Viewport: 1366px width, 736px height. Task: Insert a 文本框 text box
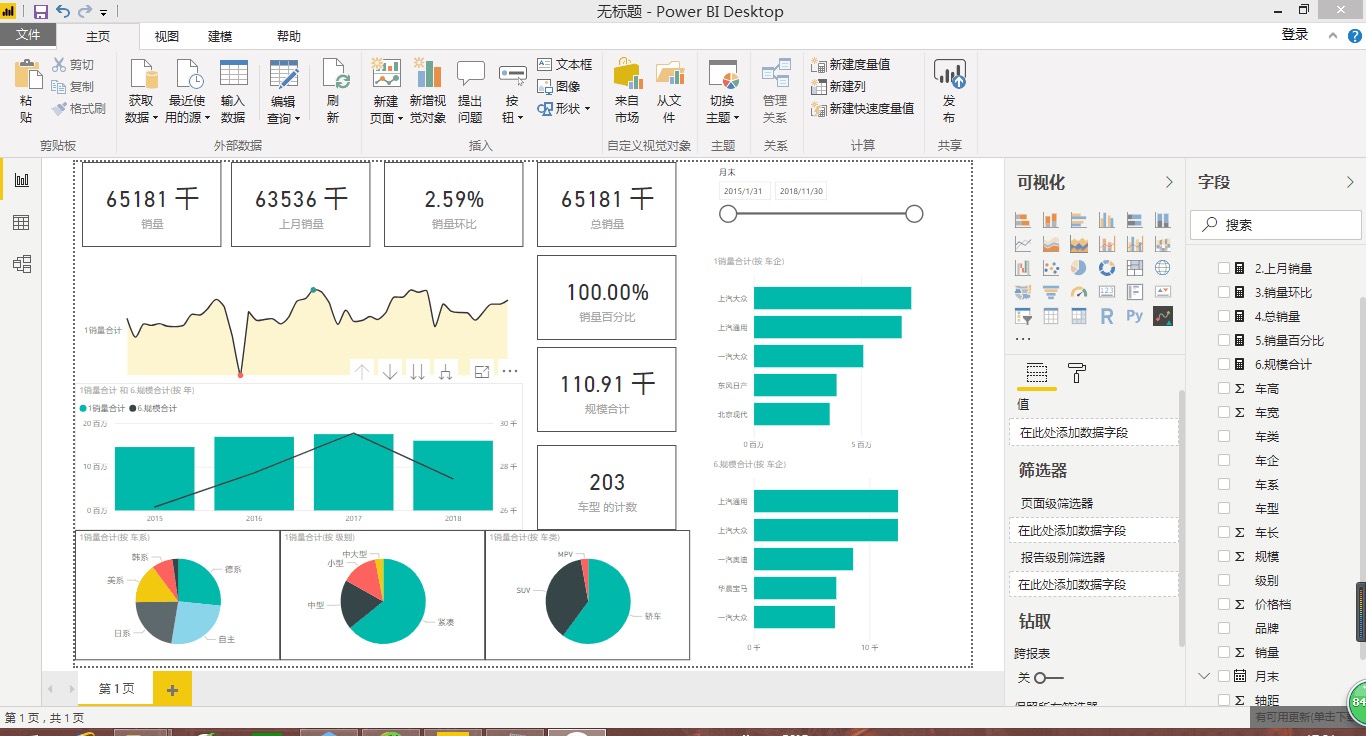[x=565, y=64]
